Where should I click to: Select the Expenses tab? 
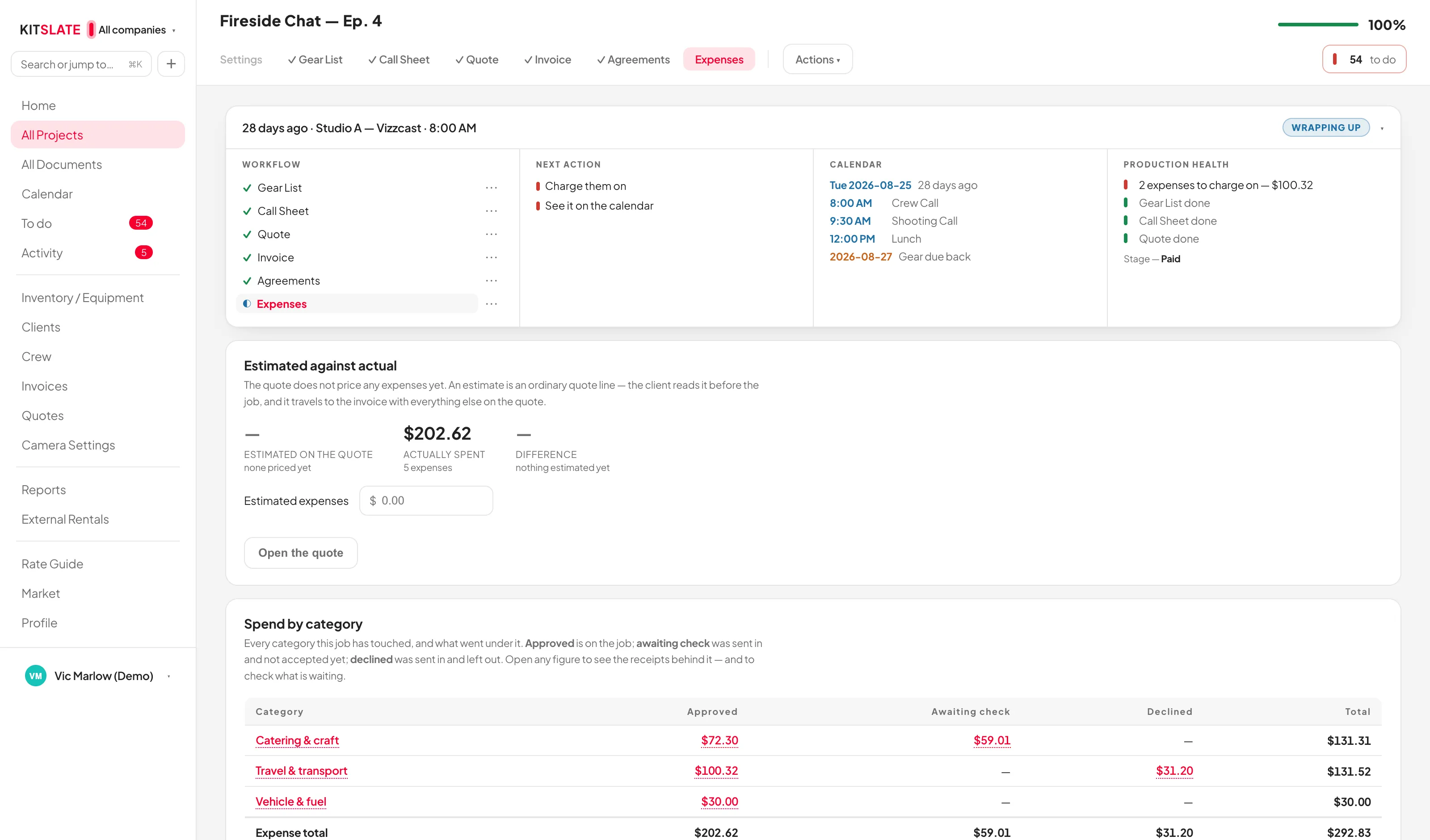719,59
